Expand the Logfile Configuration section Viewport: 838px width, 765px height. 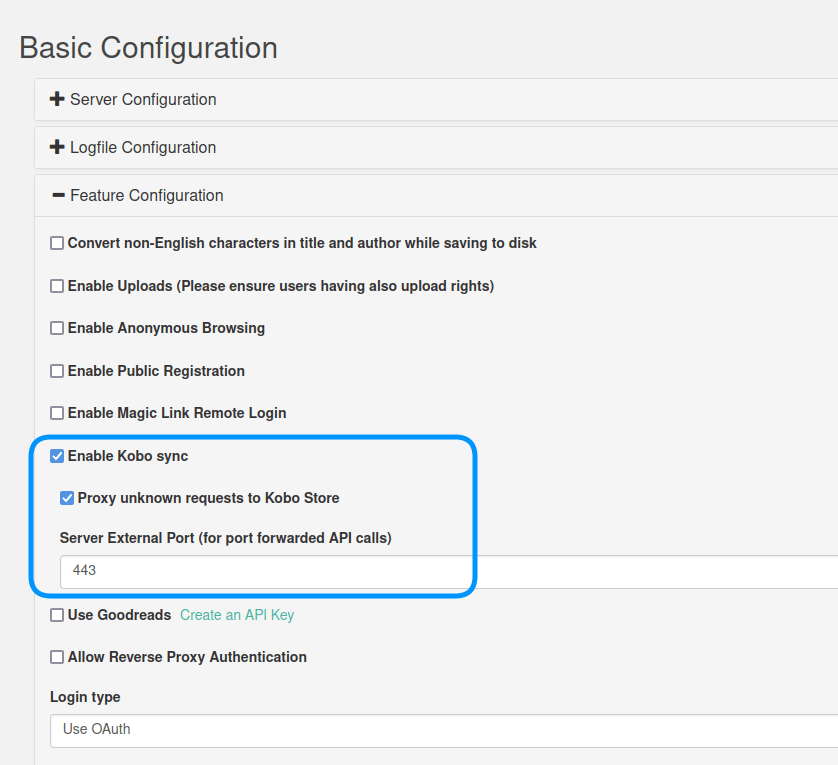click(x=143, y=148)
